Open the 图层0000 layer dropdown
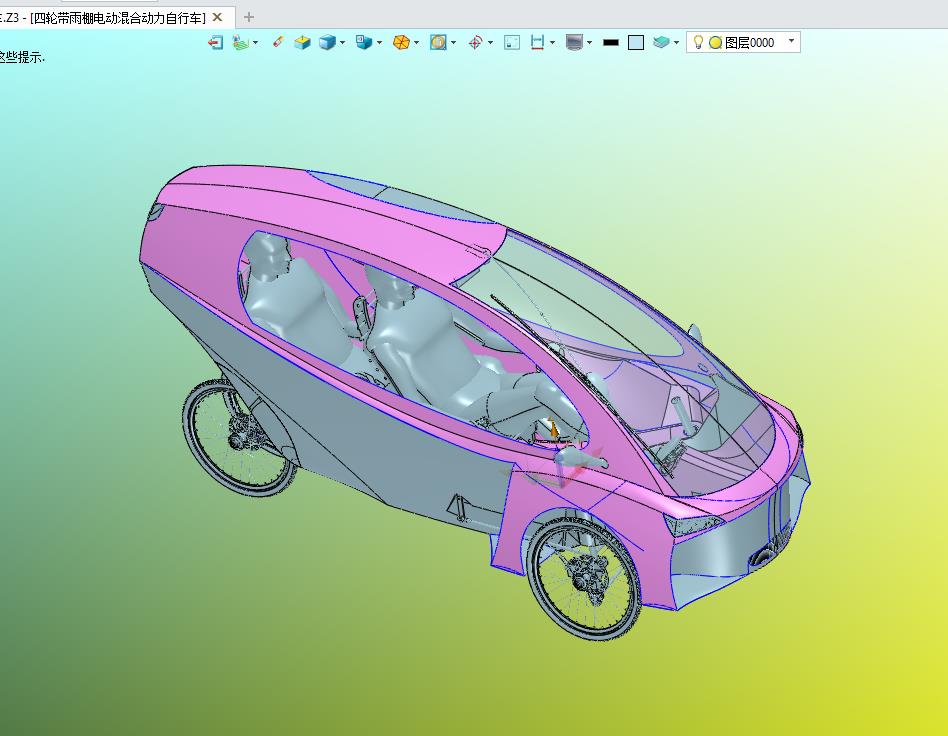The image size is (948, 736). (791, 42)
